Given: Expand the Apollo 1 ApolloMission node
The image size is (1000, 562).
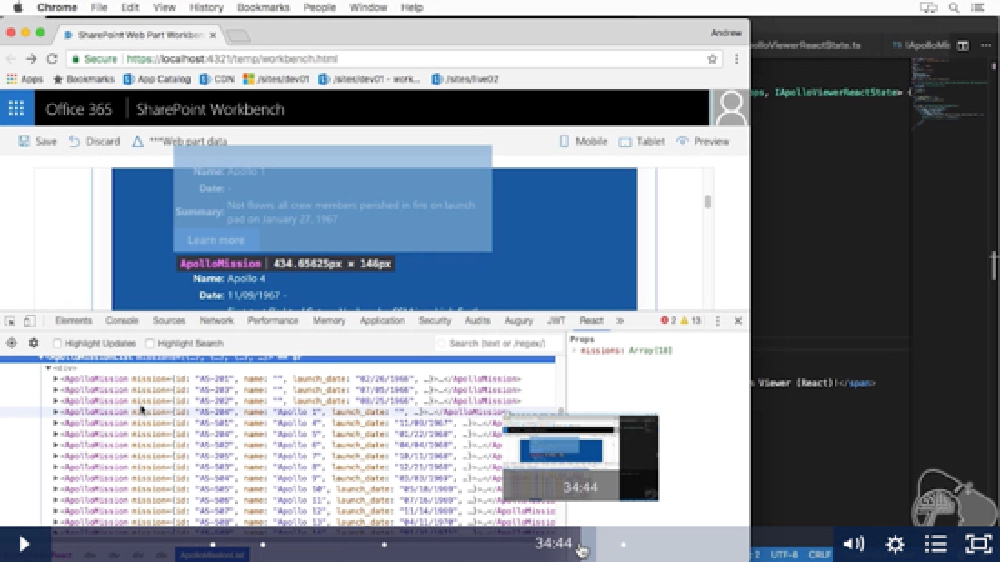Looking at the screenshot, I should click(x=56, y=411).
